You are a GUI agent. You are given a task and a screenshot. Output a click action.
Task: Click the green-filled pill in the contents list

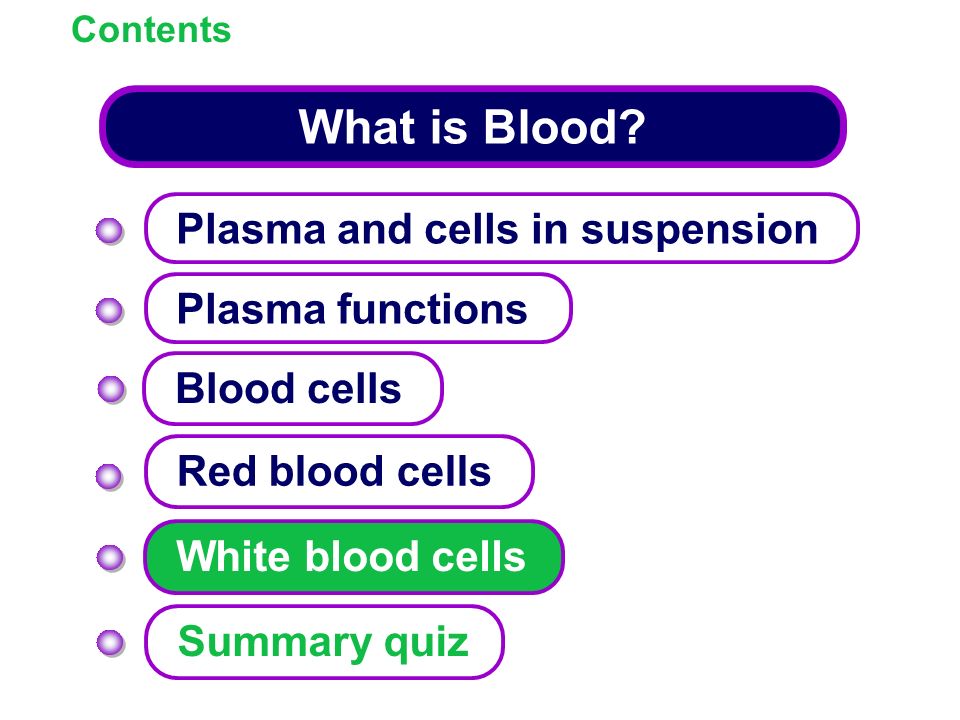point(354,557)
